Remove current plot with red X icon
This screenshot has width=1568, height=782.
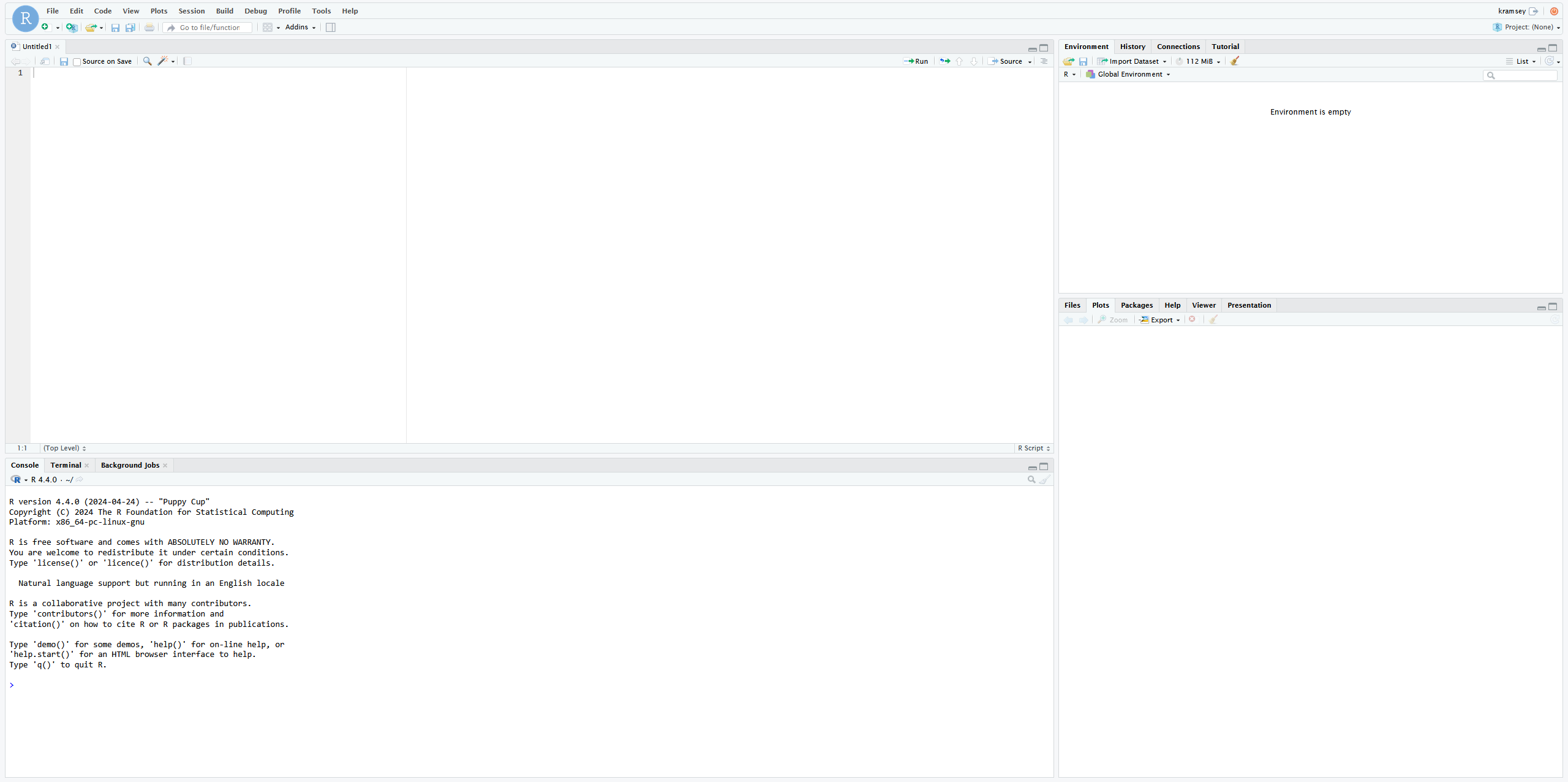1192,319
